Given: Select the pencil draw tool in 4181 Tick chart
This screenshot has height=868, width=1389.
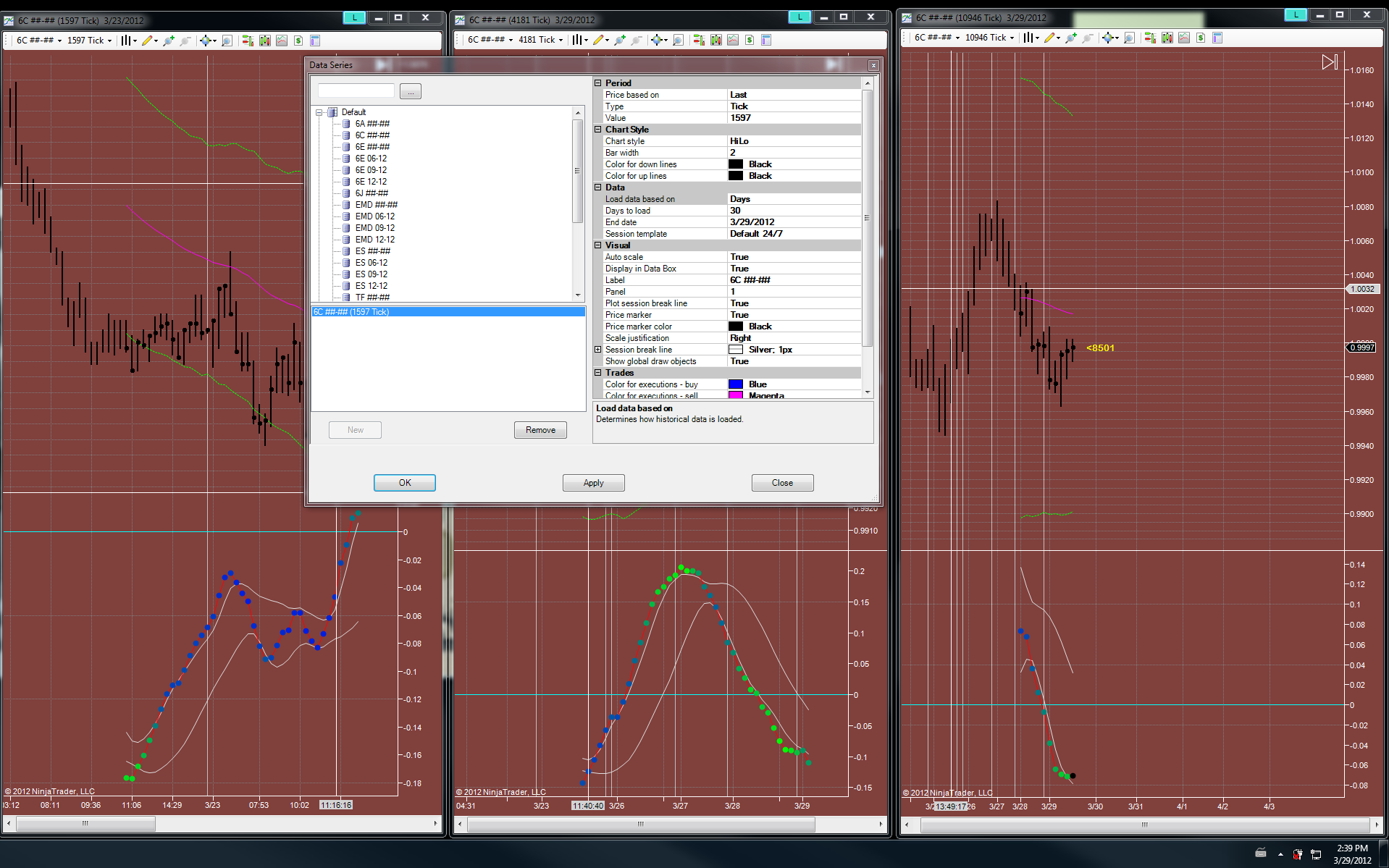Looking at the screenshot, I should point(597,40).
